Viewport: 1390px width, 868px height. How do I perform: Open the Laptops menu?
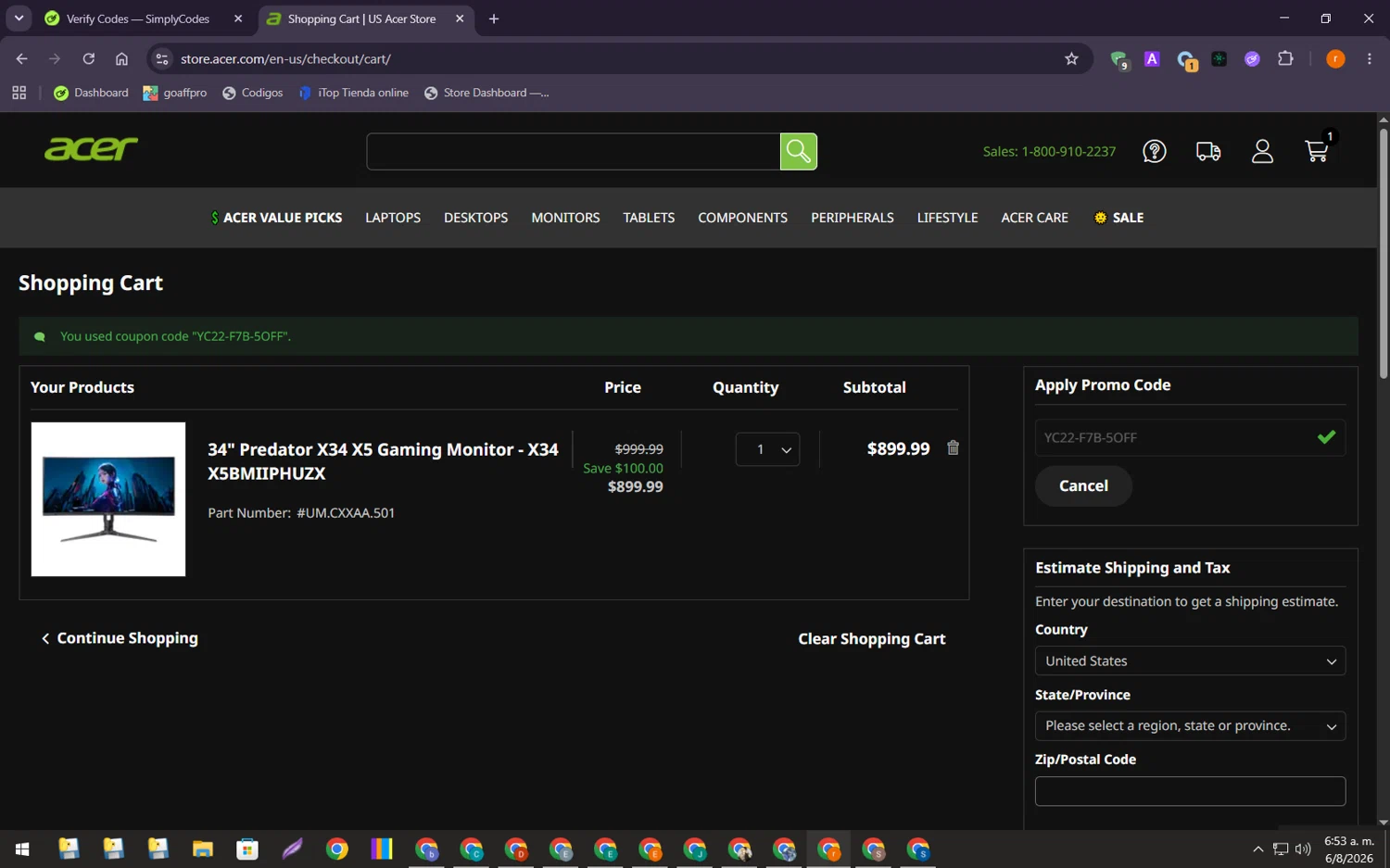click(393, 218)
